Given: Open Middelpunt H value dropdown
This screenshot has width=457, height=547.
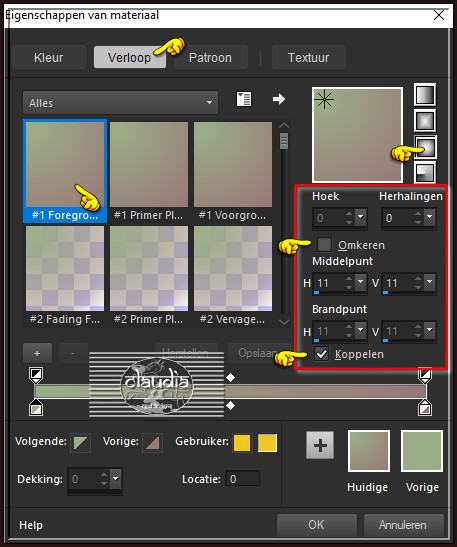Looking at the screenshot, I should tap(360, 282).
